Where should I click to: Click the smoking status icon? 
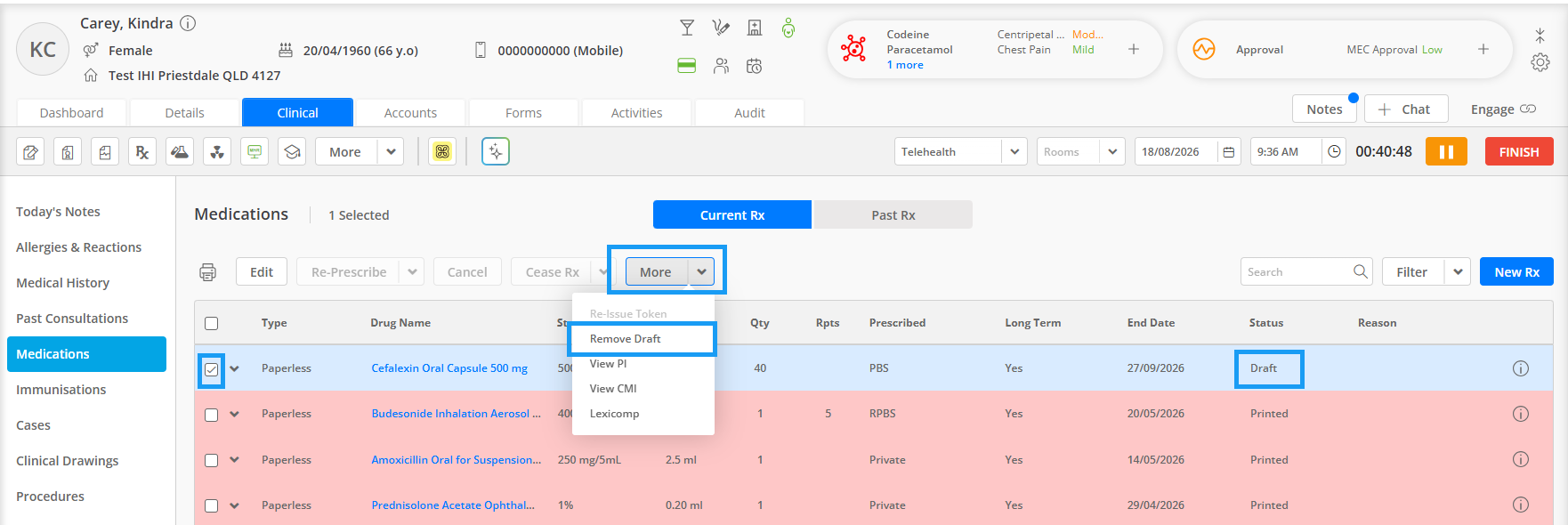click(x=721, y=28)
